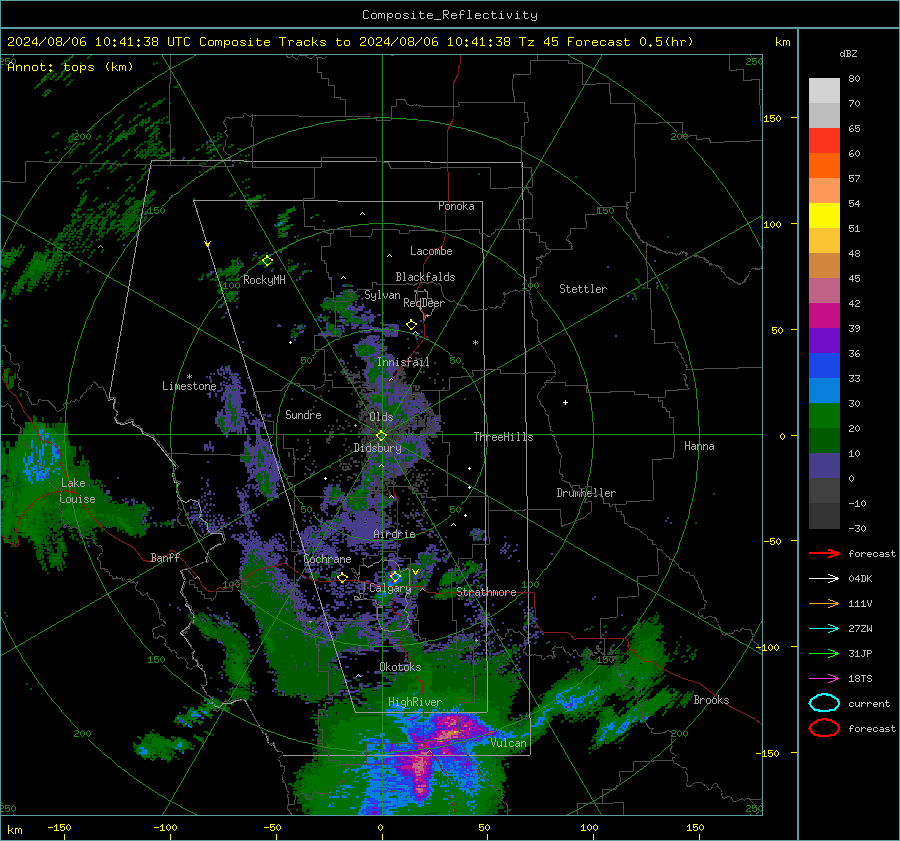Screen dimensions: 900x841
Task: Click the Lacombe city label
Action: pos(431,251)
